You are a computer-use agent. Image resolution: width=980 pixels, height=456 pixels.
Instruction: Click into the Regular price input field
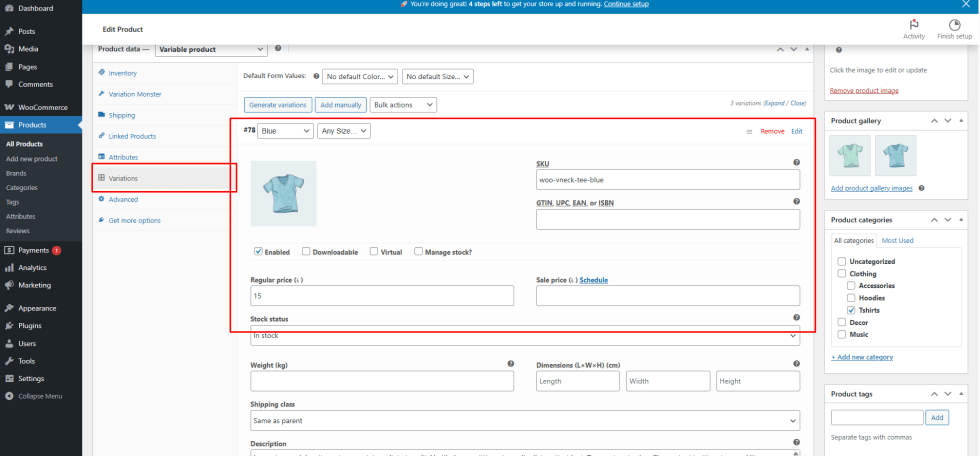[381, 296]
